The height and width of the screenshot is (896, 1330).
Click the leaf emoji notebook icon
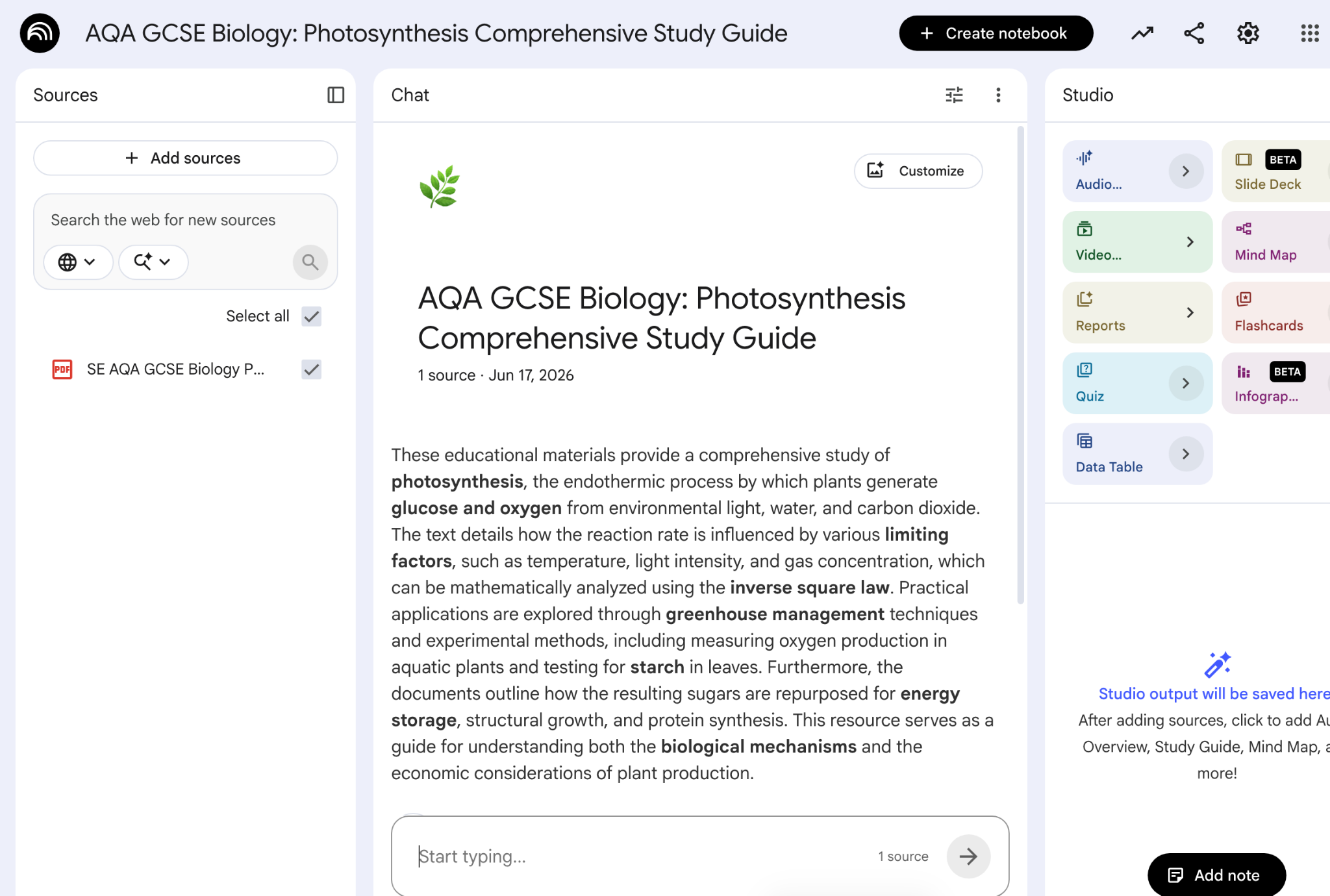point(440,186)
